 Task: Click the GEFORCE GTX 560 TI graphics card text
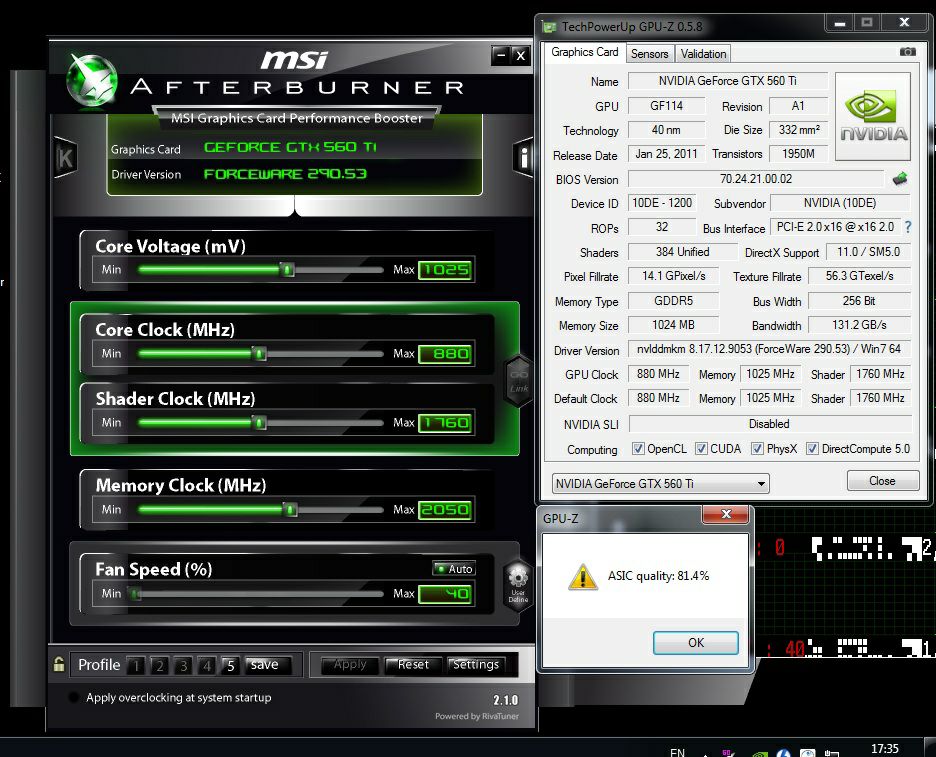point(290,147)
